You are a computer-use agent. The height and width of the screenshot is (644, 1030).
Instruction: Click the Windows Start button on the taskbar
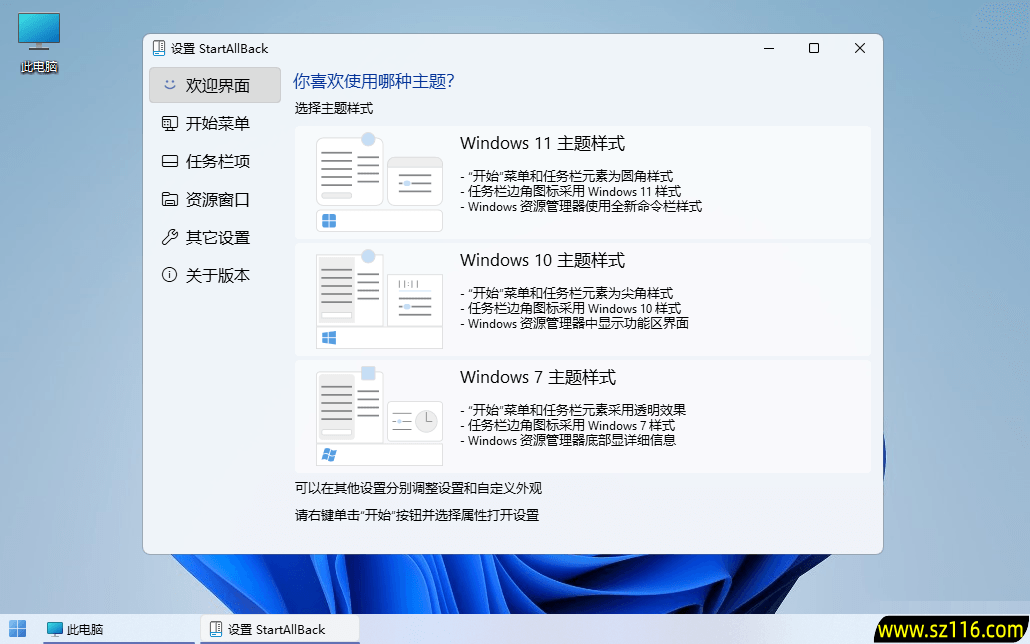[17, 629]
